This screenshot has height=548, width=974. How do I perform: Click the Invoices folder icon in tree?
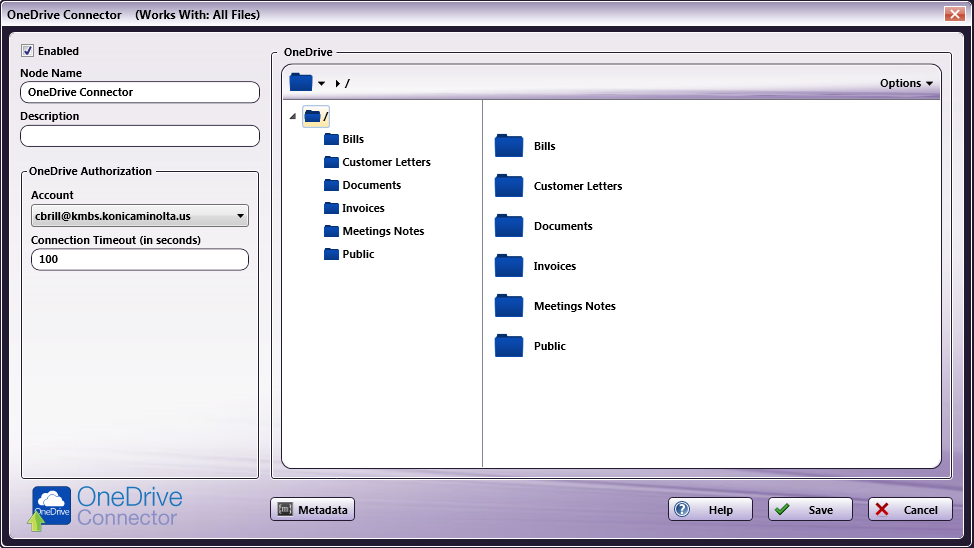332,208
